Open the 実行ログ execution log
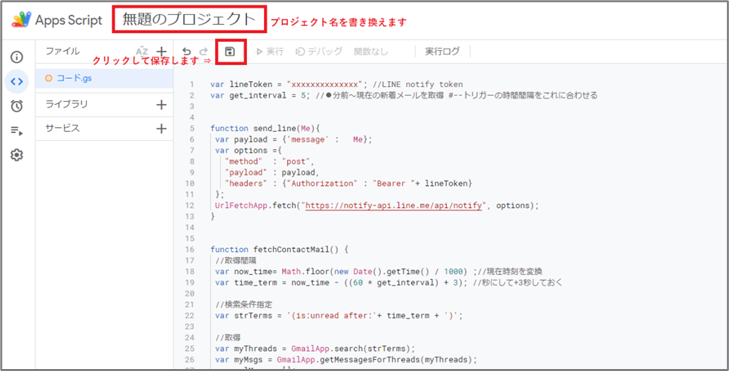Screen dimensions: 729x371 [x=442, y=51]
